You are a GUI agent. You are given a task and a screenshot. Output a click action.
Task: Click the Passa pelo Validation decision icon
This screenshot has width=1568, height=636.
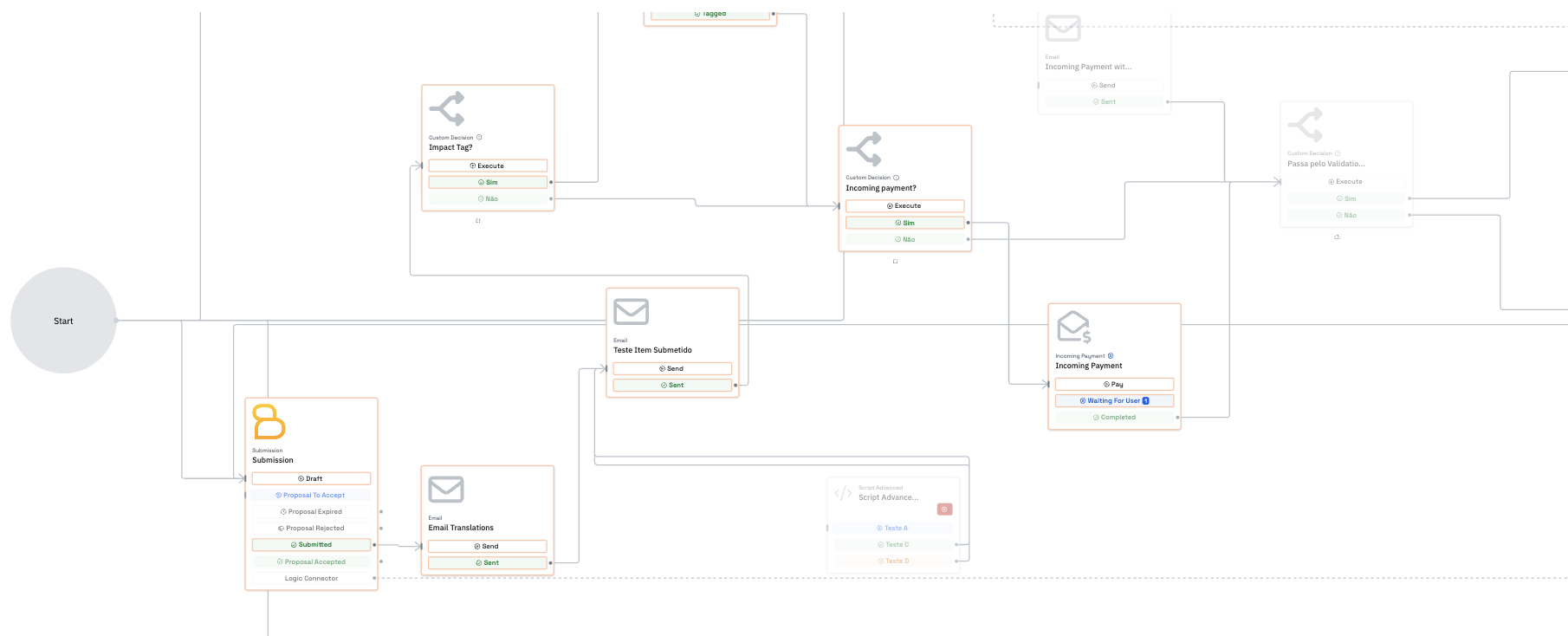point(1305,125)
